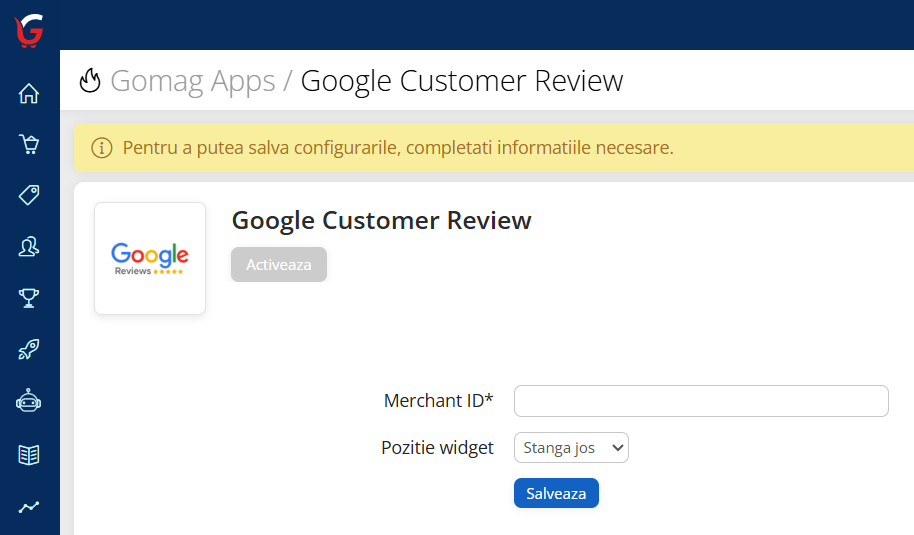
Task: Open the Pozitie widget dropdown
Action: [x=571, y=448]
